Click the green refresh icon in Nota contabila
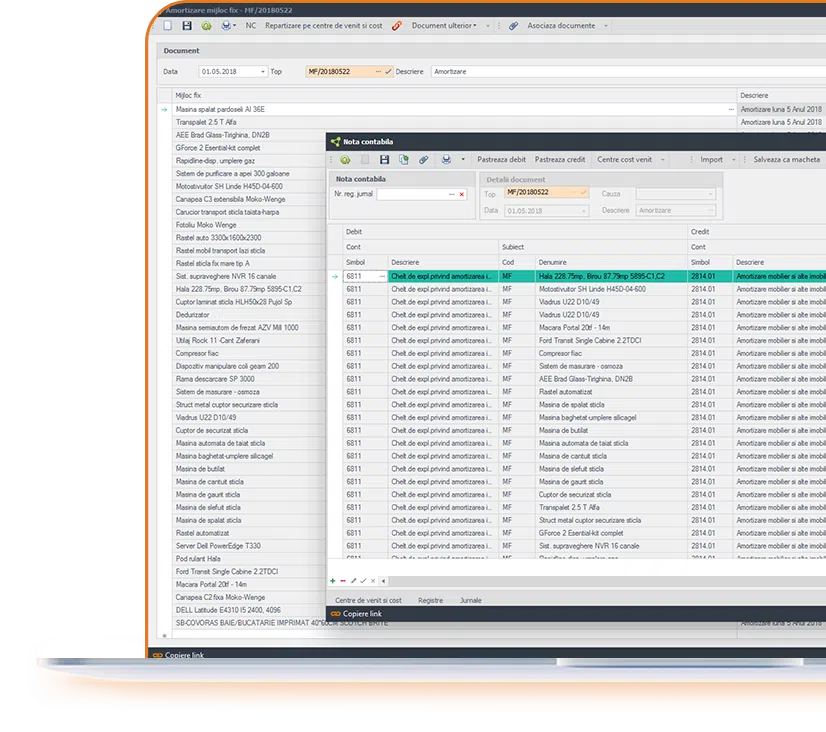The image size is (826, 732). 343,160
